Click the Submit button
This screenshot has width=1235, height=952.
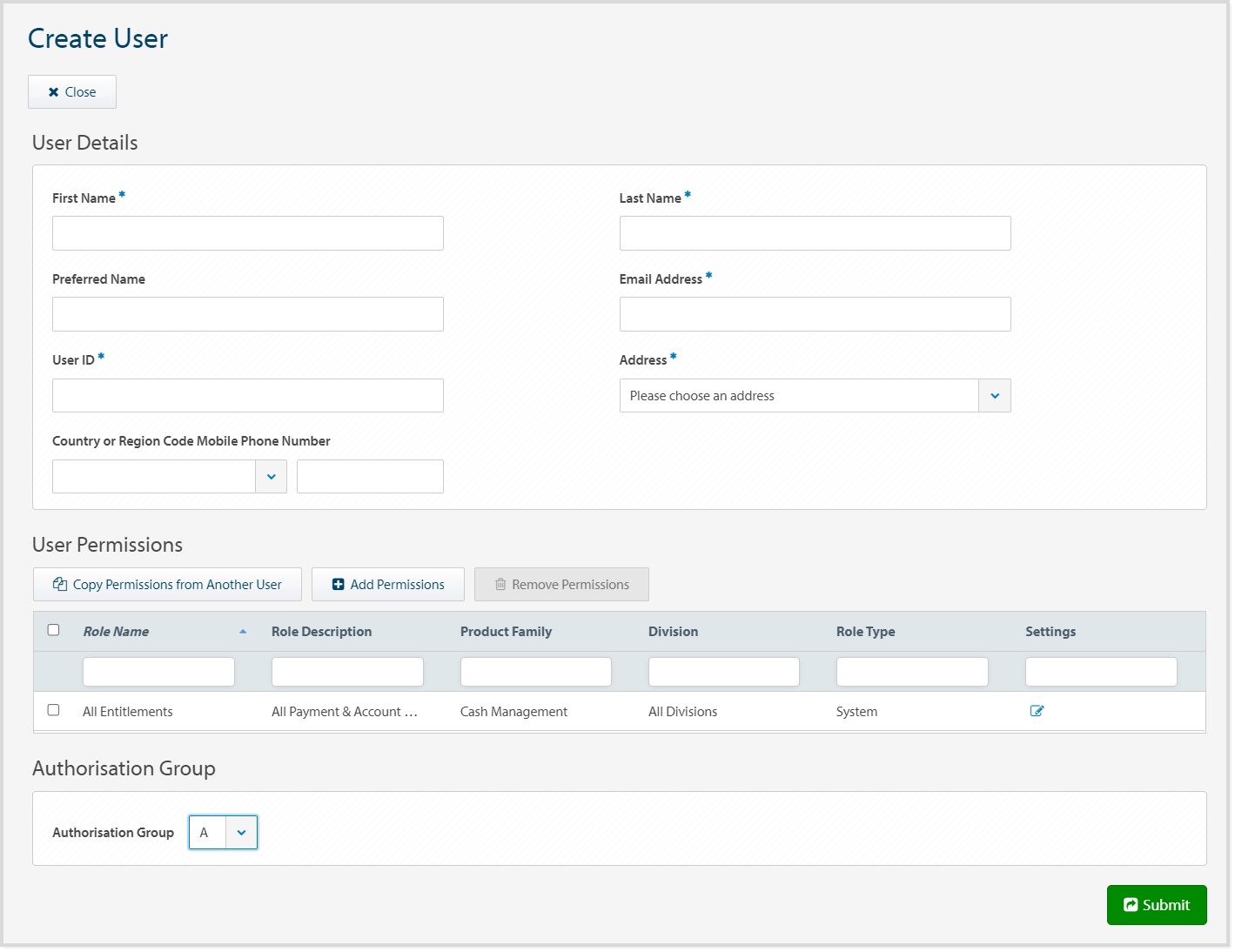(x=1157, y=905)
